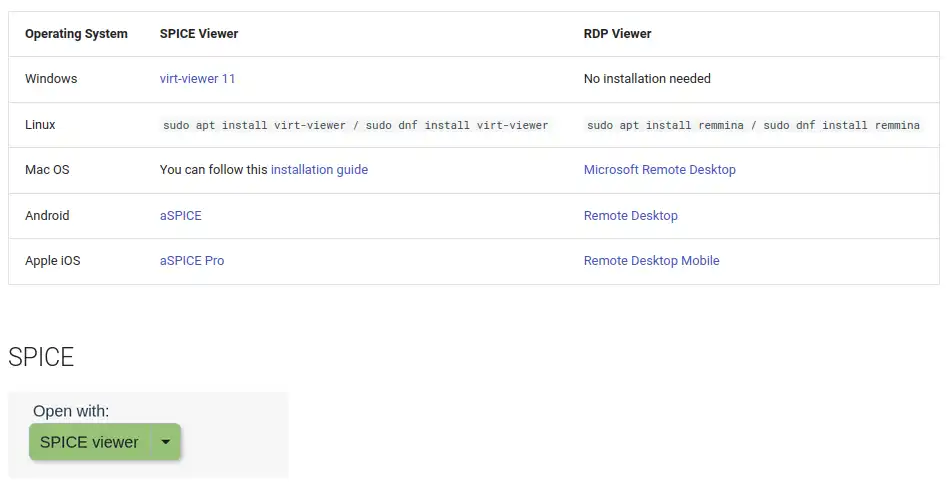Click the Apple iOS row label
Viewport: 951px width, 497px height.
(x=53, y=261)
